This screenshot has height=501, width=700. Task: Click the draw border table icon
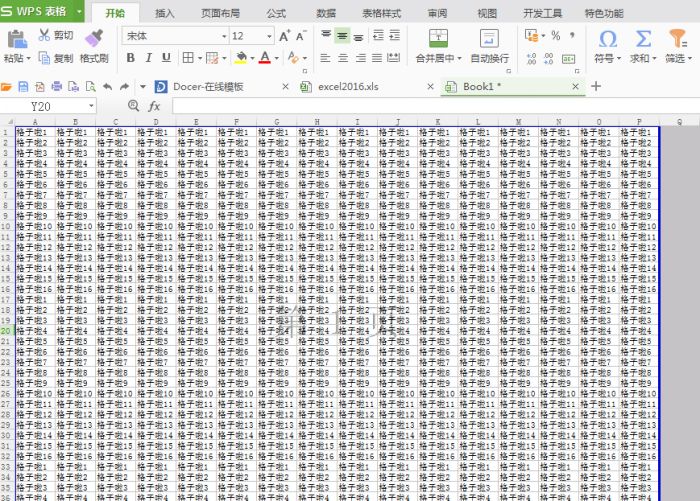pyautogui.click(x=212, y=58)
